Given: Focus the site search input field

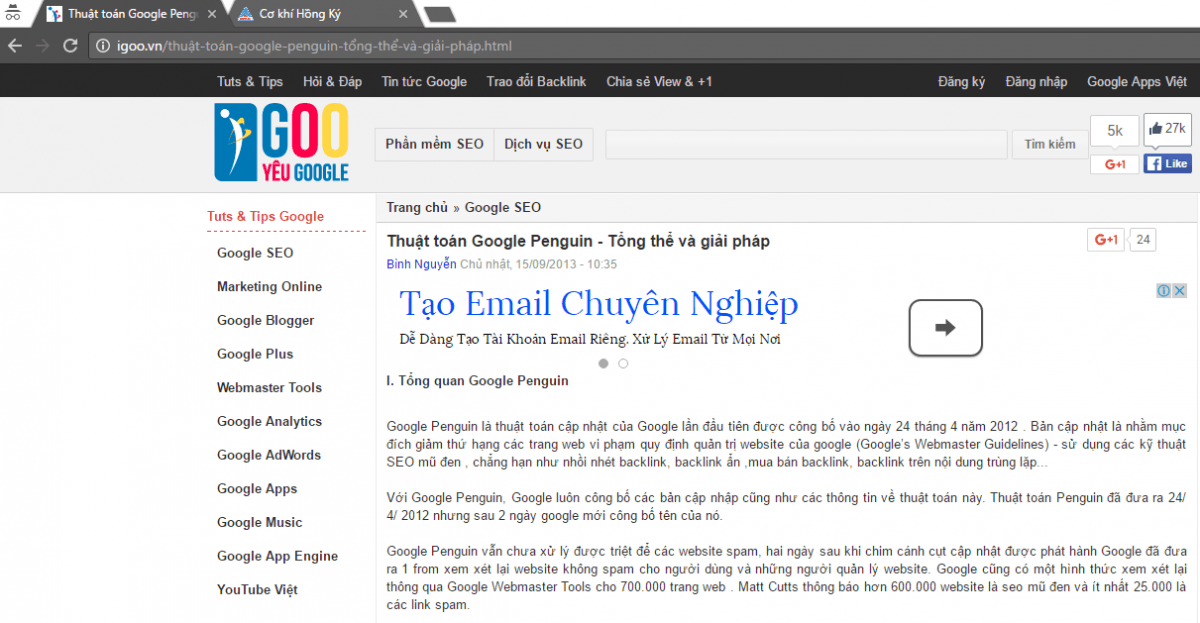Looking at the screenshot, I should point(806,144).
